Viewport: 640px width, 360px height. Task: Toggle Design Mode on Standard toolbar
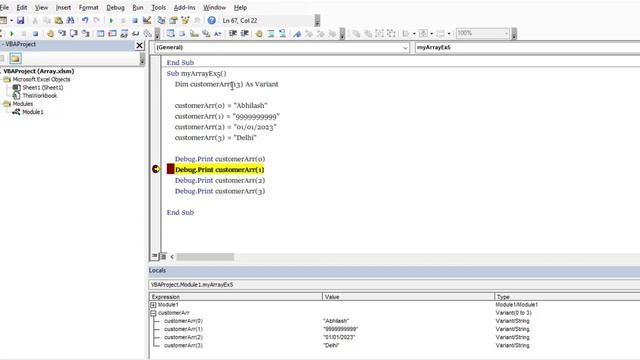(147, 20)
